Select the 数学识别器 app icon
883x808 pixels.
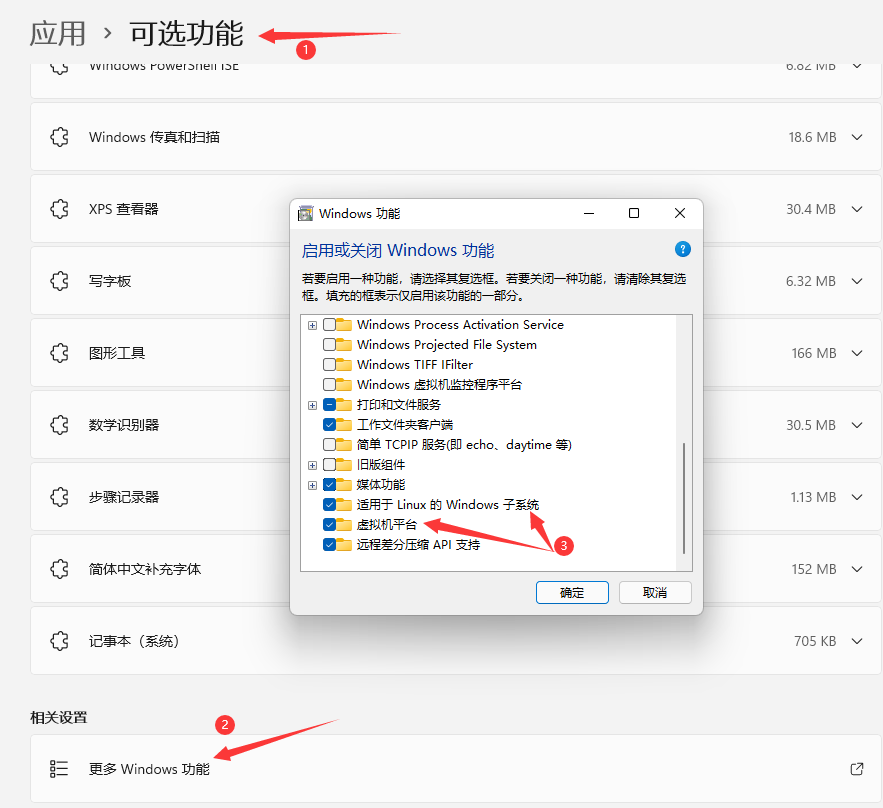(x=60, y=424)
